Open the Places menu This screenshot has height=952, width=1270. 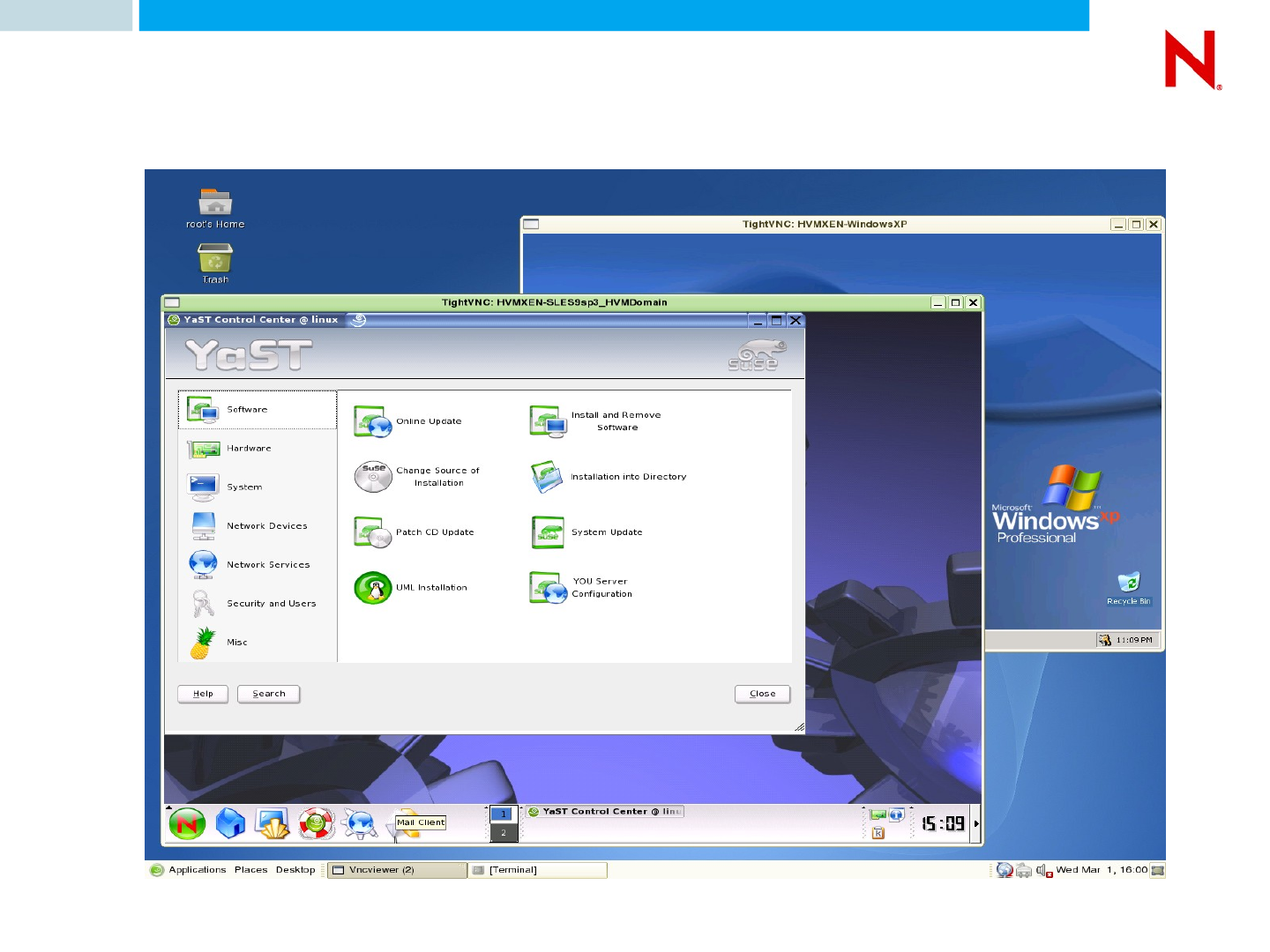251,870
